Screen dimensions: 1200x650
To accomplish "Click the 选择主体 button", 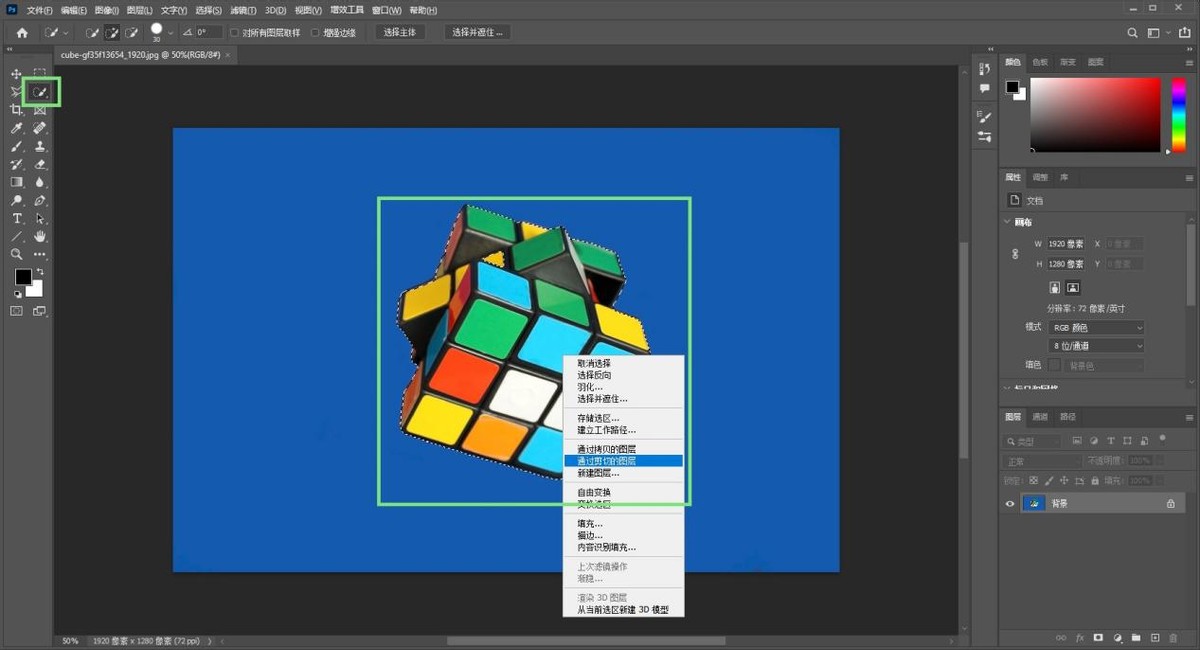I will 400,32.
